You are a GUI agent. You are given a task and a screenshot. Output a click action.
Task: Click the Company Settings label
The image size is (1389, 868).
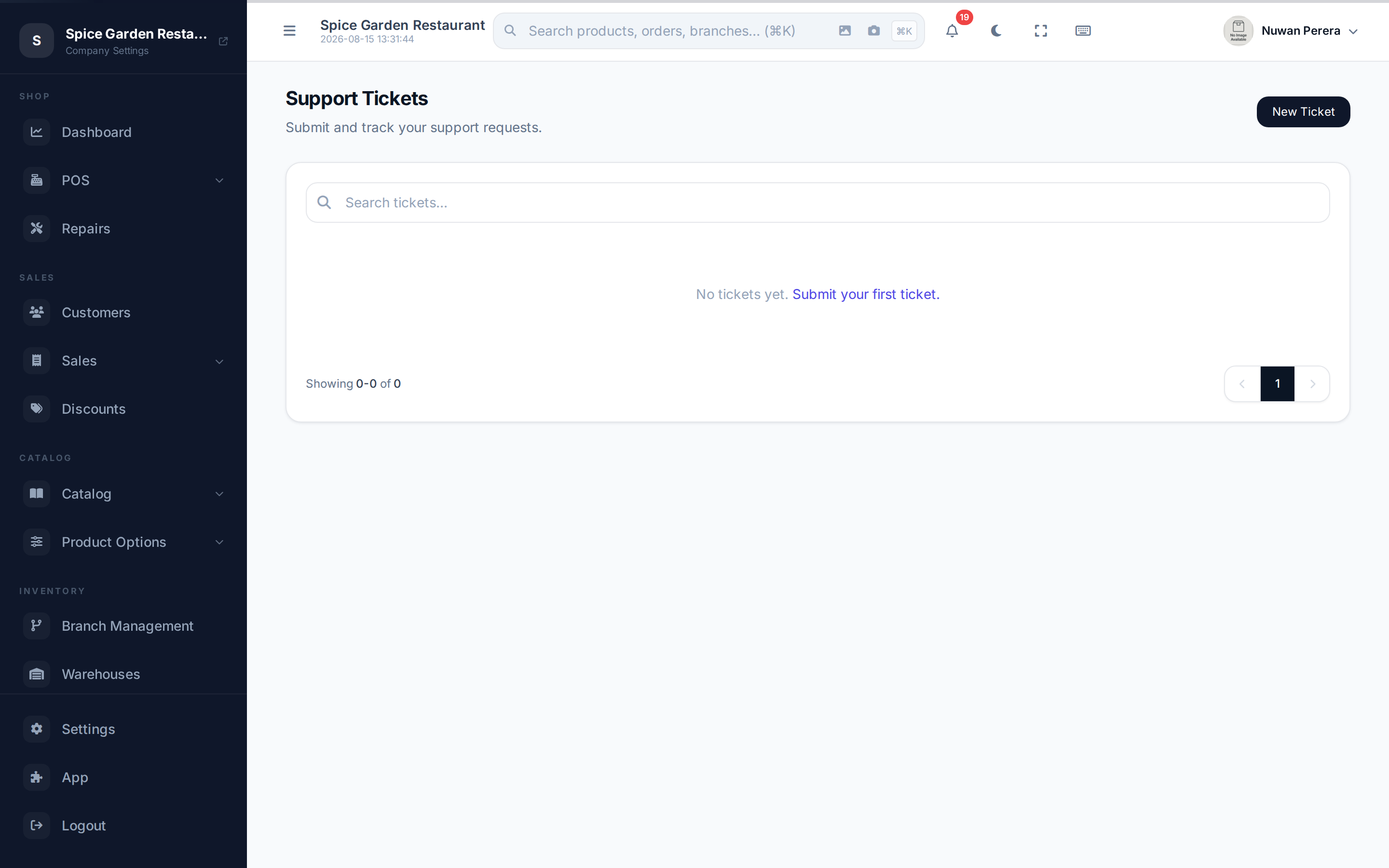coord(107,51)
